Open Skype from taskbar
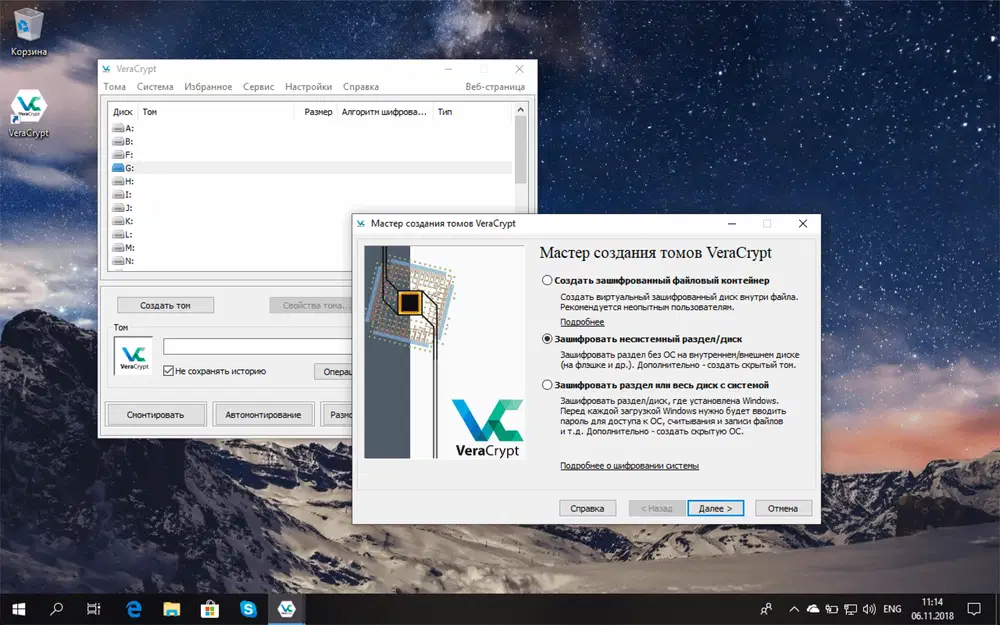Screen dimensions: 1000x625 (248, 609)
